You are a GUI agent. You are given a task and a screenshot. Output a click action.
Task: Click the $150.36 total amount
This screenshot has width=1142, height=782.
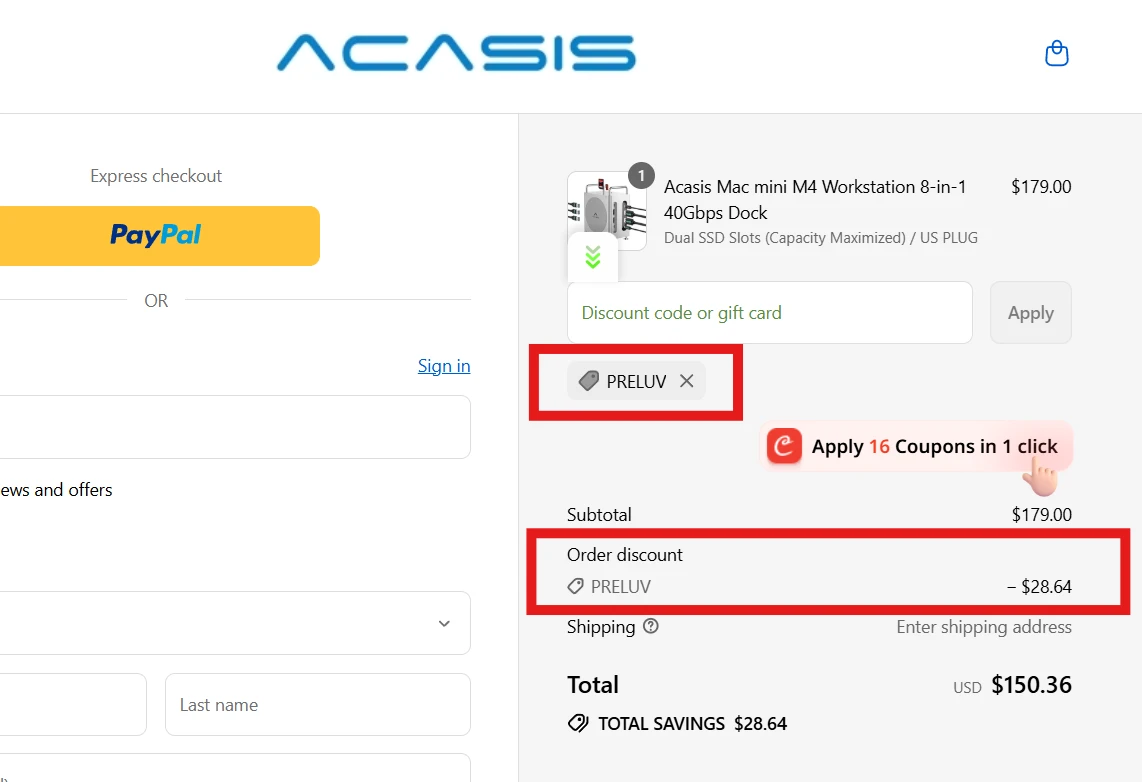point(1031,684)
